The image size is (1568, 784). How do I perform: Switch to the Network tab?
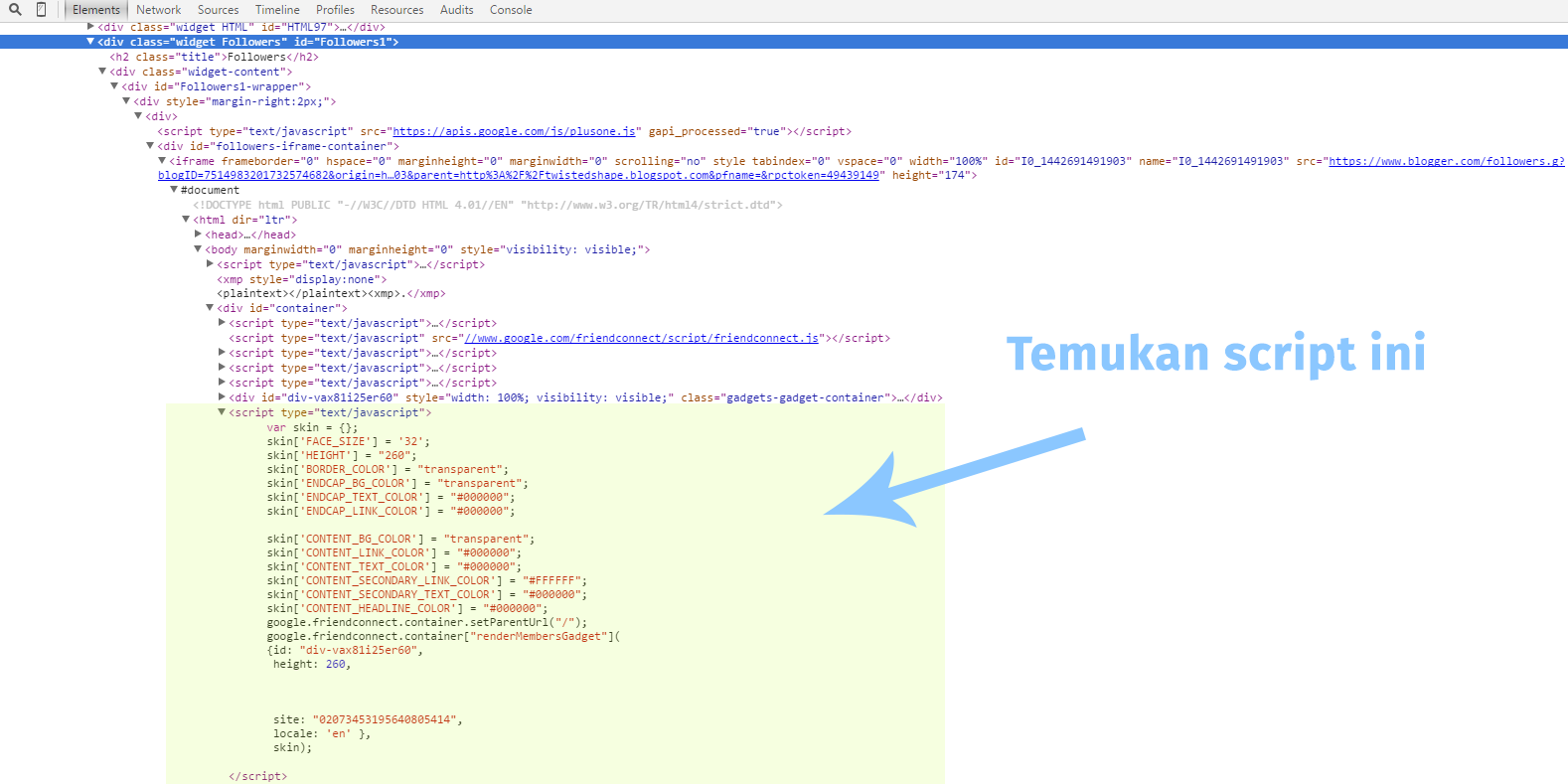click(159, 10)
